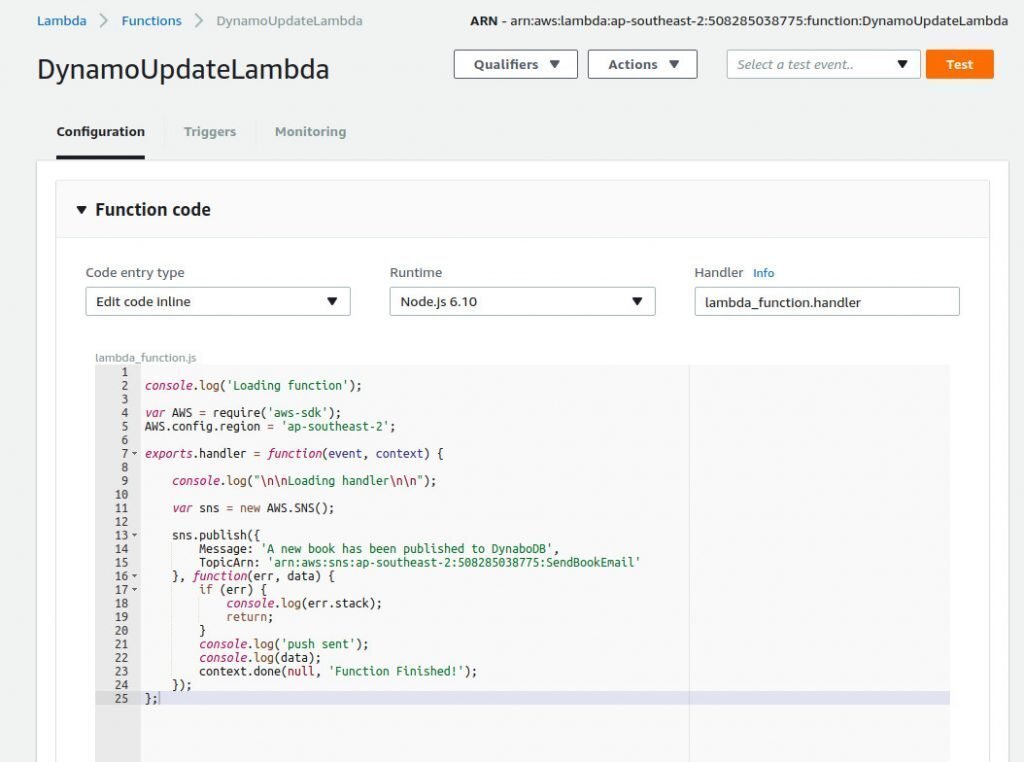Screen dimensions: 1024x762
Task: Click the Handler Info link
Action: [763, 273]
